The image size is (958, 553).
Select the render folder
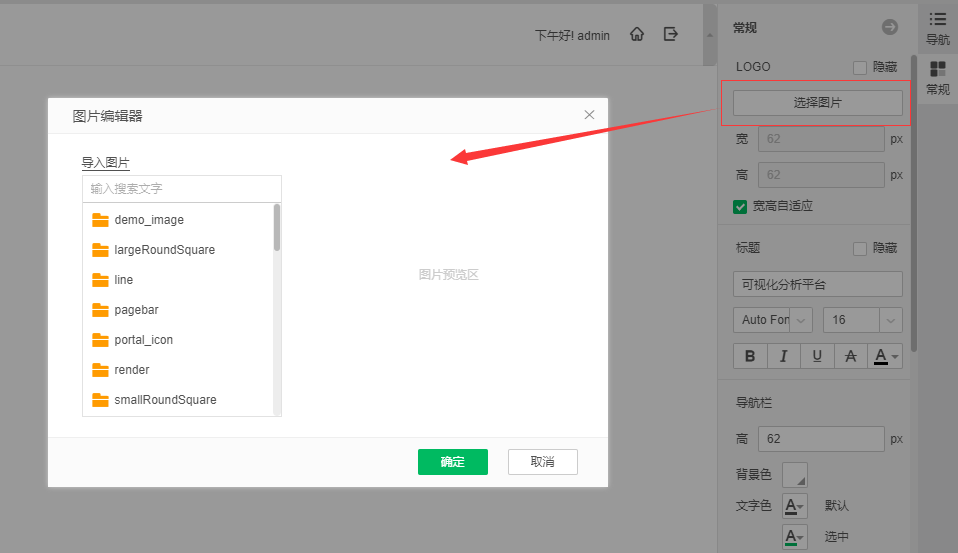pos(178,370)
